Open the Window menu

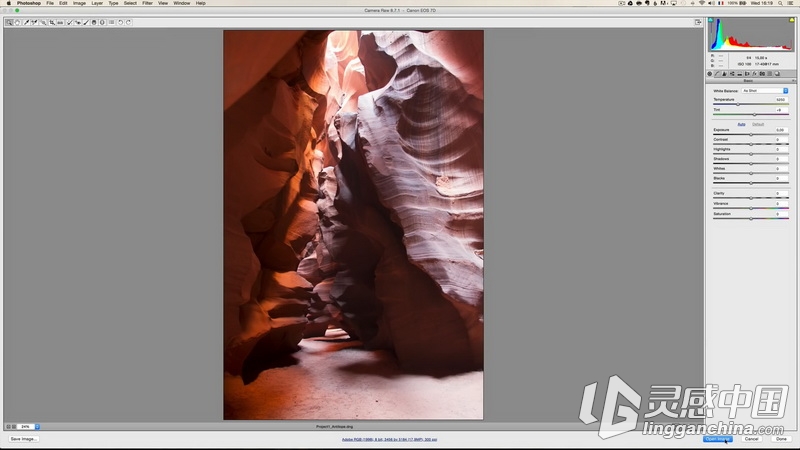coord(182,3)
